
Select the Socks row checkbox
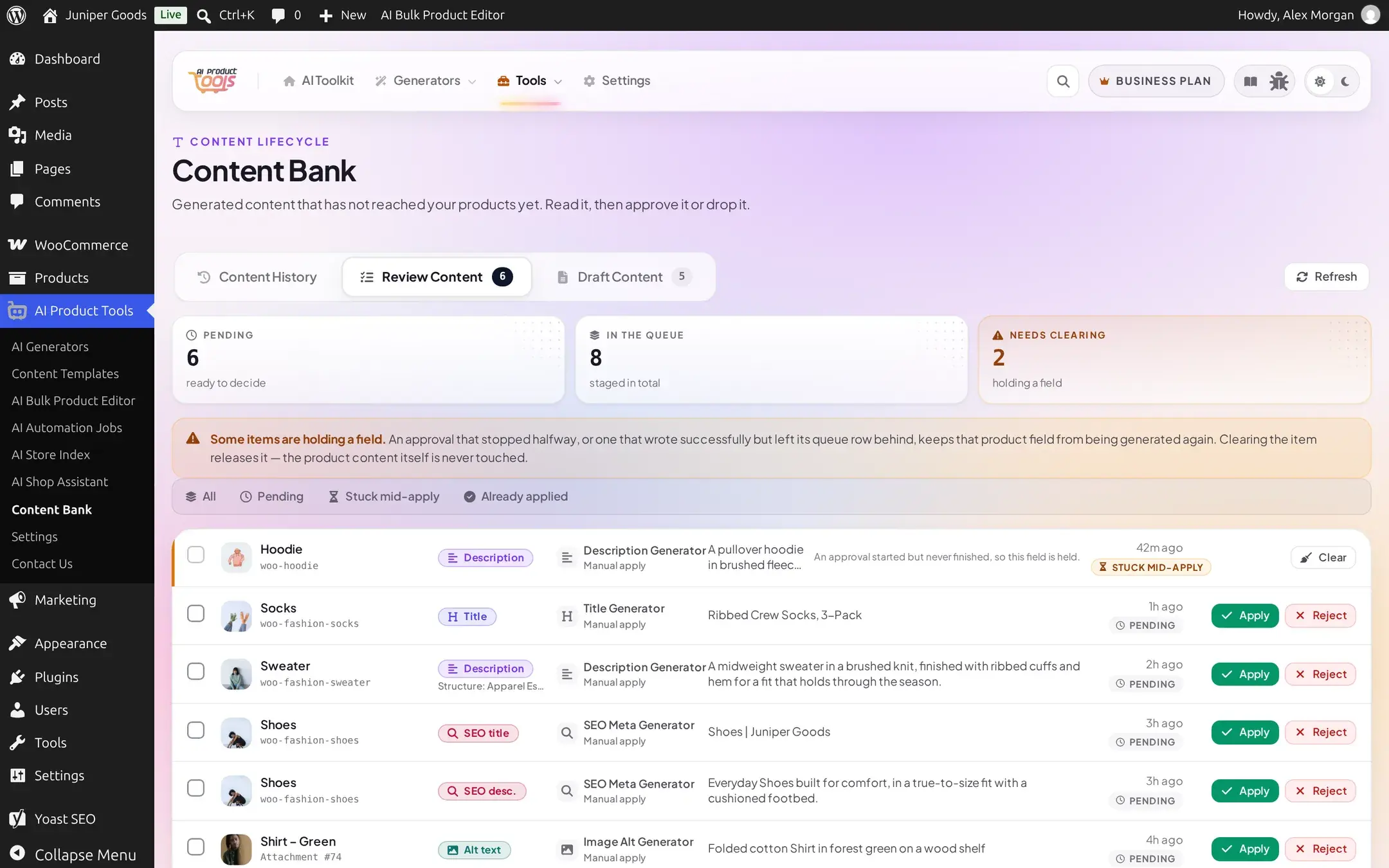(x=195, y=613)
